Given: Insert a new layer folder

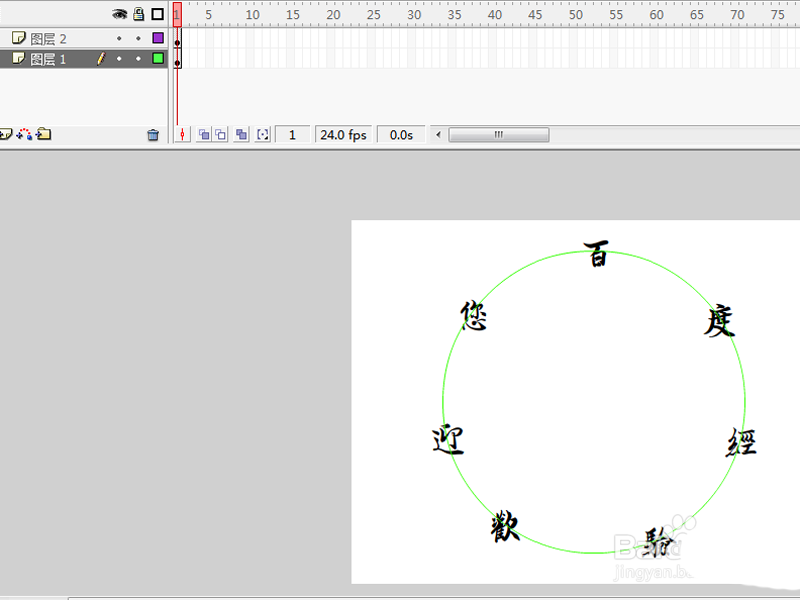Looking at the screenshot, I should pos(44,134).
